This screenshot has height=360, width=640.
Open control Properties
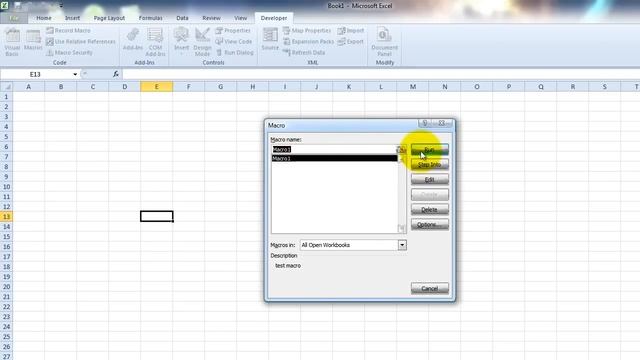pos(233,31)
